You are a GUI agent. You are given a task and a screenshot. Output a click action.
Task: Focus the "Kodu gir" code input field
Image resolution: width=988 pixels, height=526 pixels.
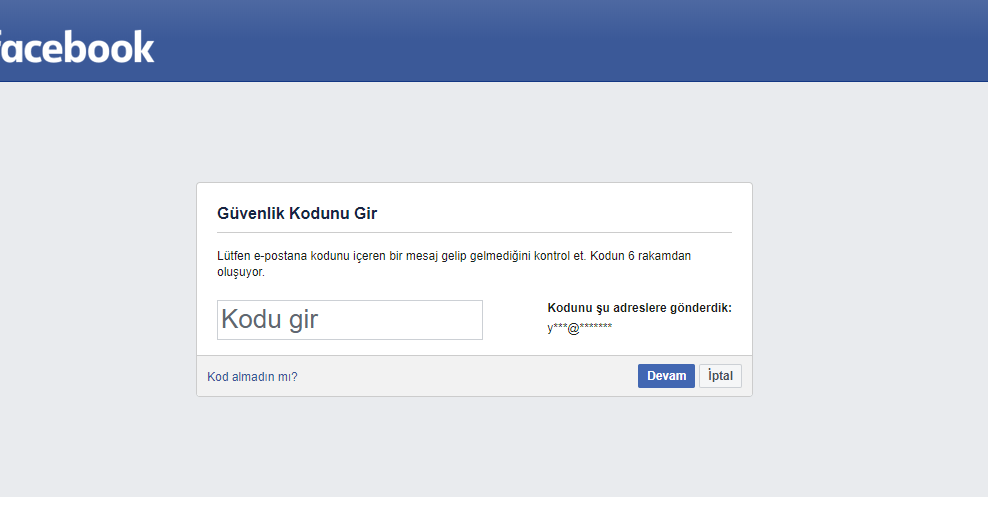point(349,320)
